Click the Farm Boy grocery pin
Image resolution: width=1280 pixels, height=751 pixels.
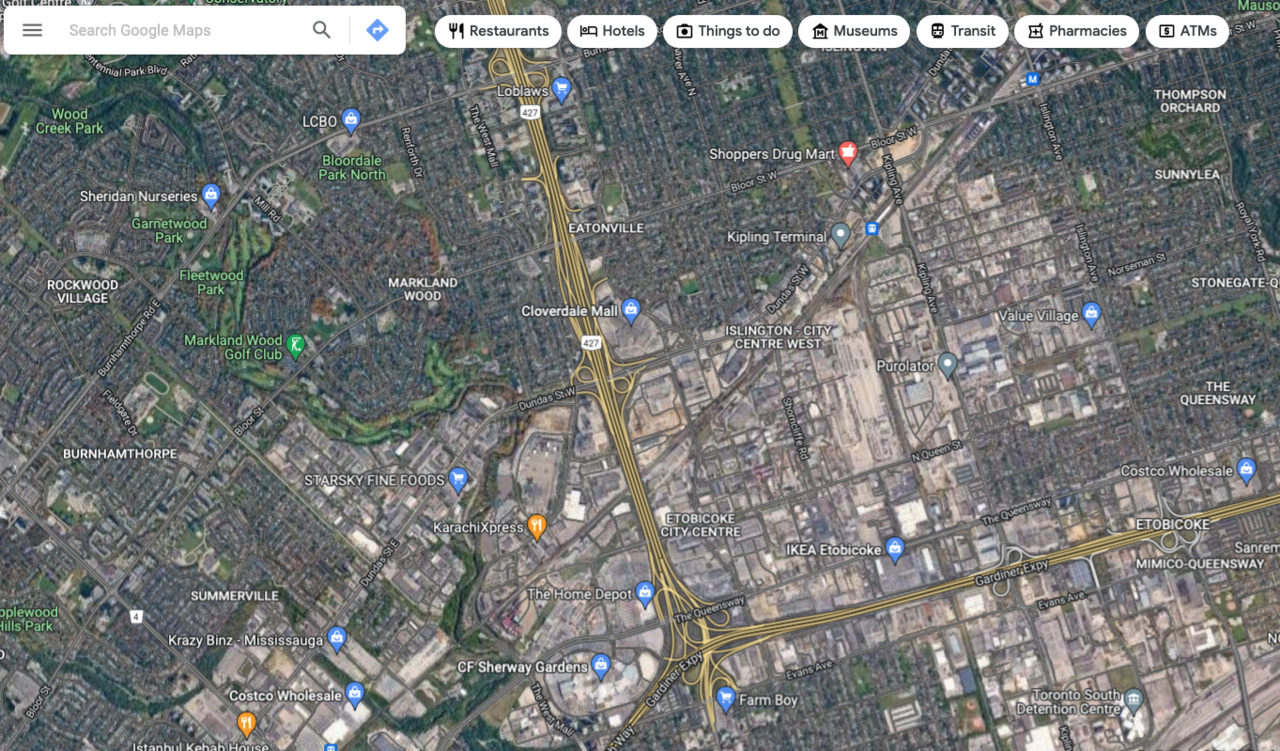[726, 697]
